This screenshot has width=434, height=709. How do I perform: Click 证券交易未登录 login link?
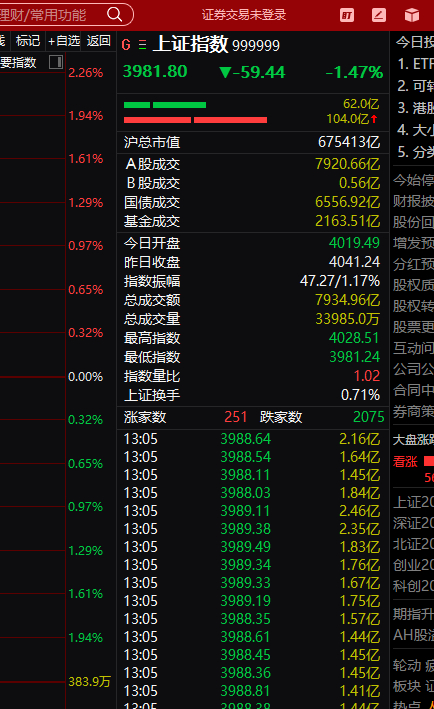244,14
